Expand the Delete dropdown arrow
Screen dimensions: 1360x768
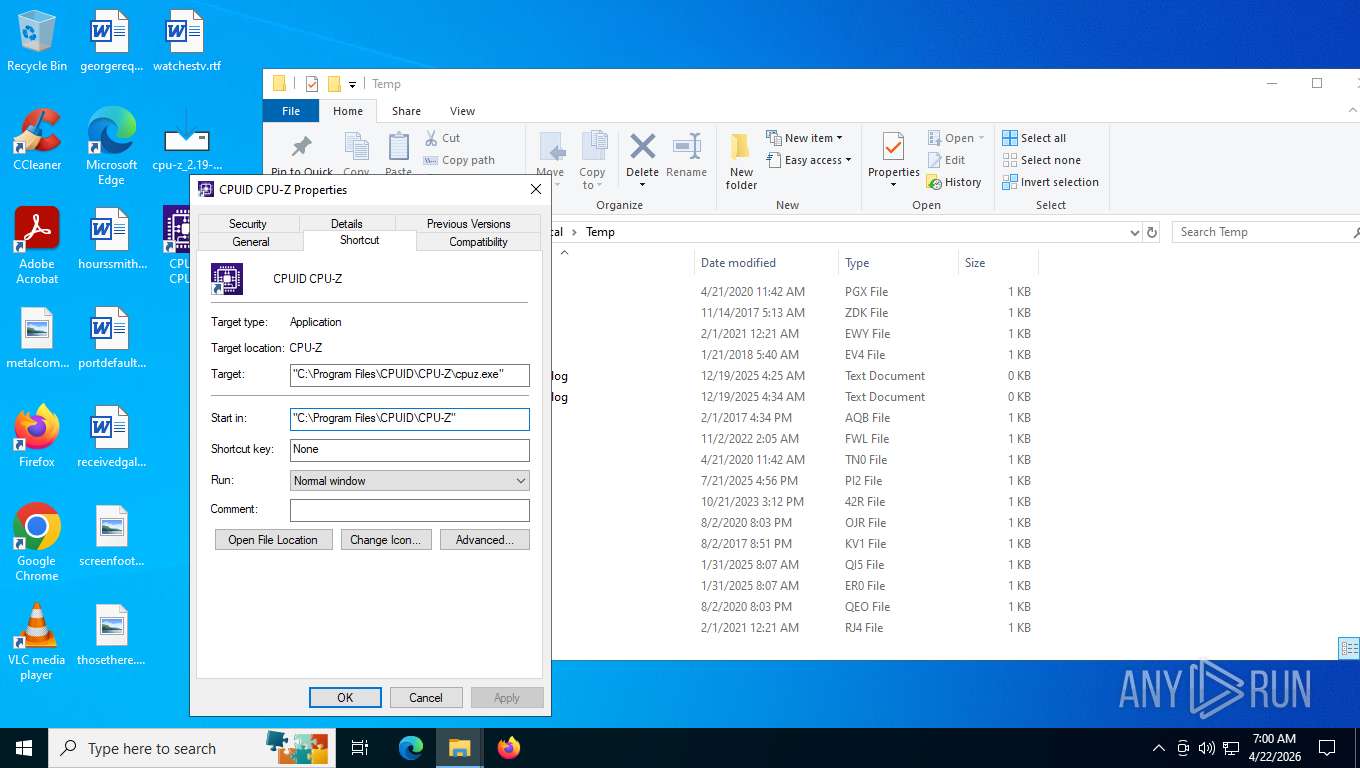[642, 185]
